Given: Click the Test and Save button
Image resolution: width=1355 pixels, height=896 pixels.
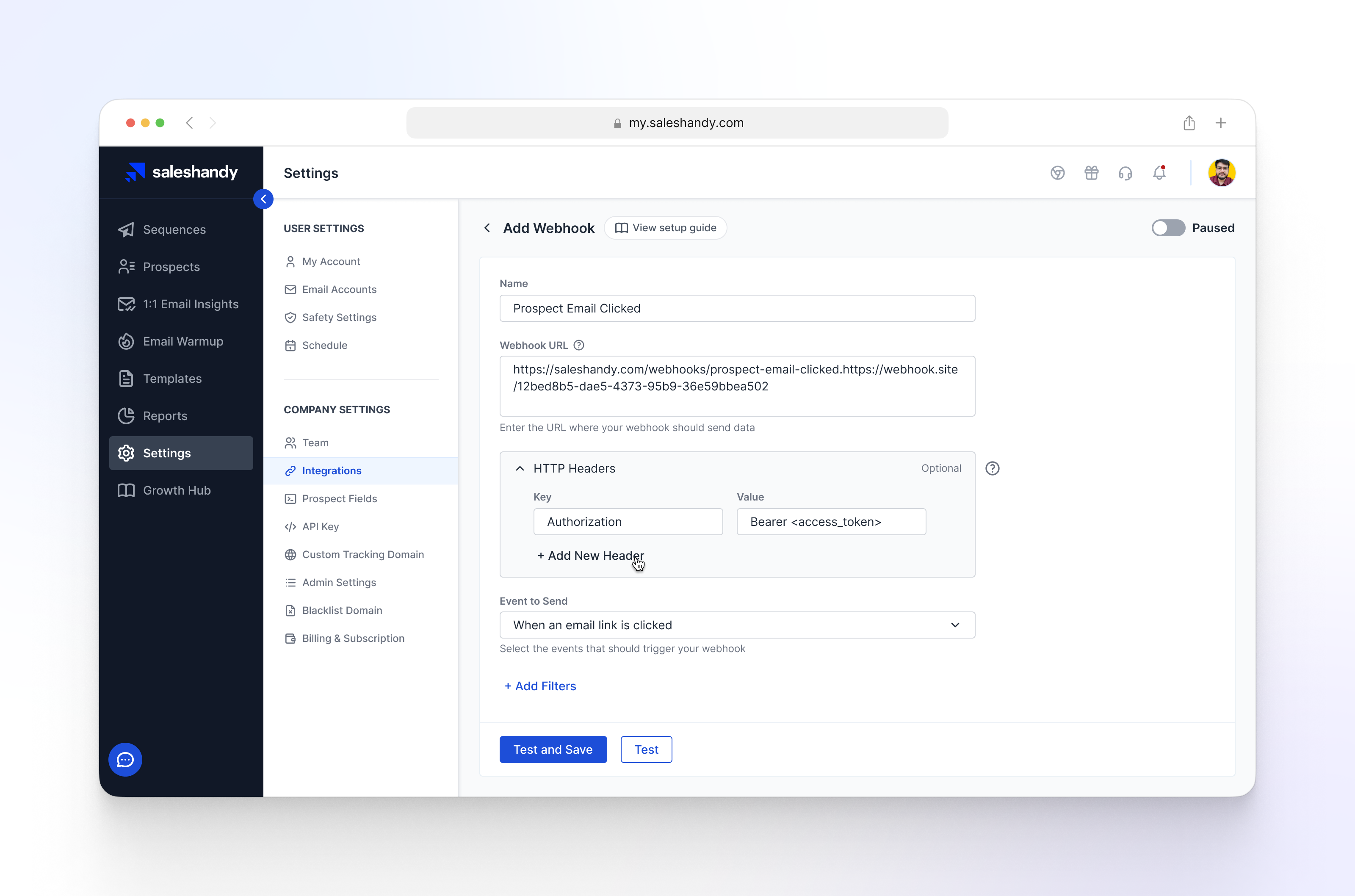Looking at the screenshot, I should click(x=553, y=749).
